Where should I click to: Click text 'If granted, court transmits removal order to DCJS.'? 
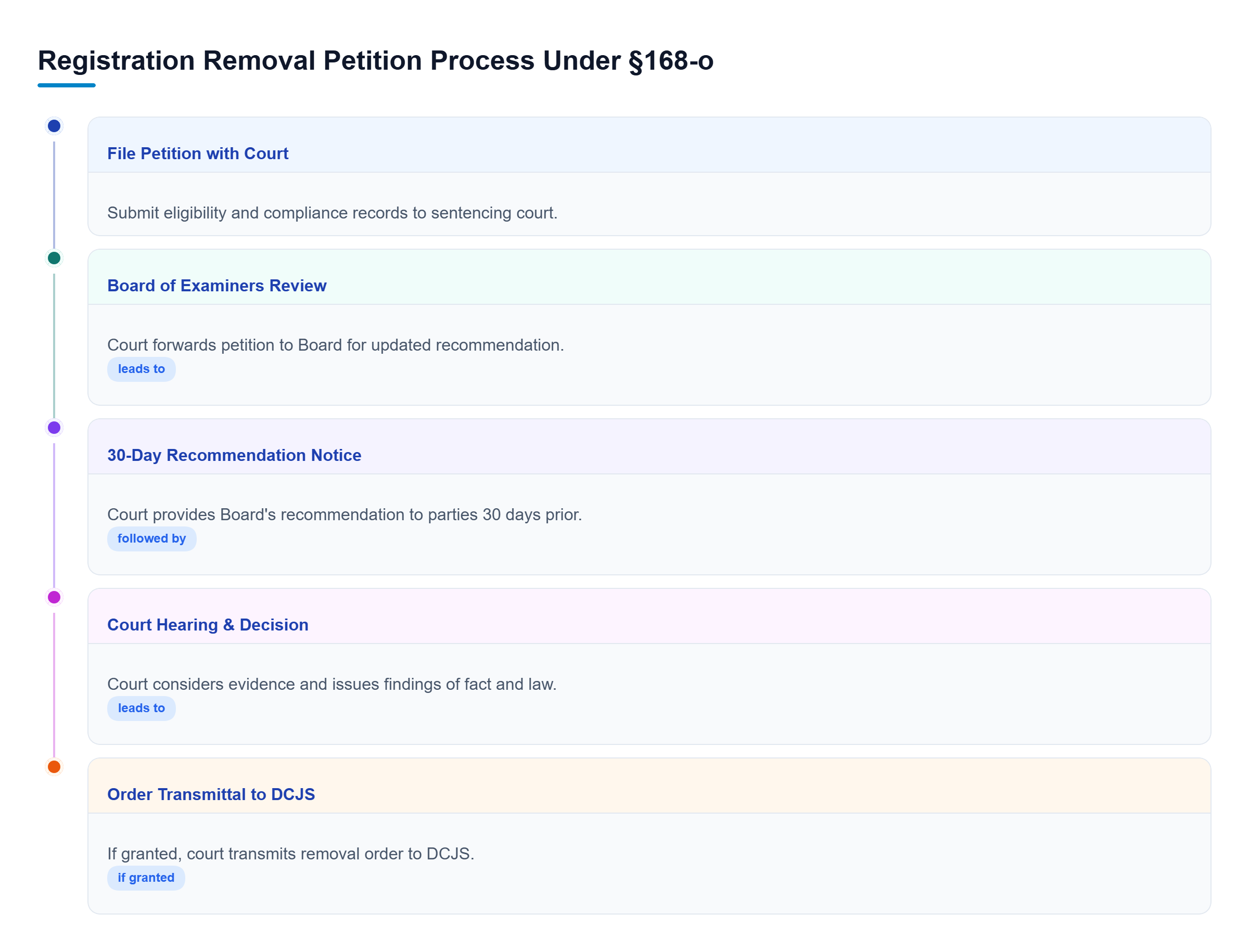tap(290, 853)
